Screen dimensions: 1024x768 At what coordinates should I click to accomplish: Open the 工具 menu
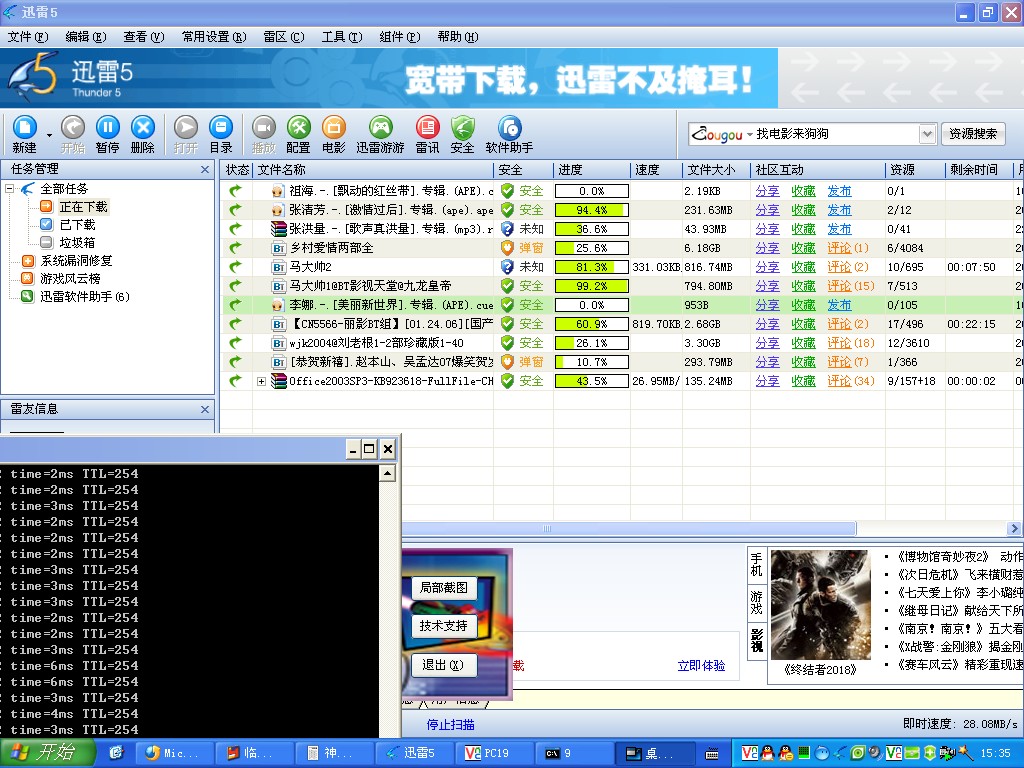[341, 37]
